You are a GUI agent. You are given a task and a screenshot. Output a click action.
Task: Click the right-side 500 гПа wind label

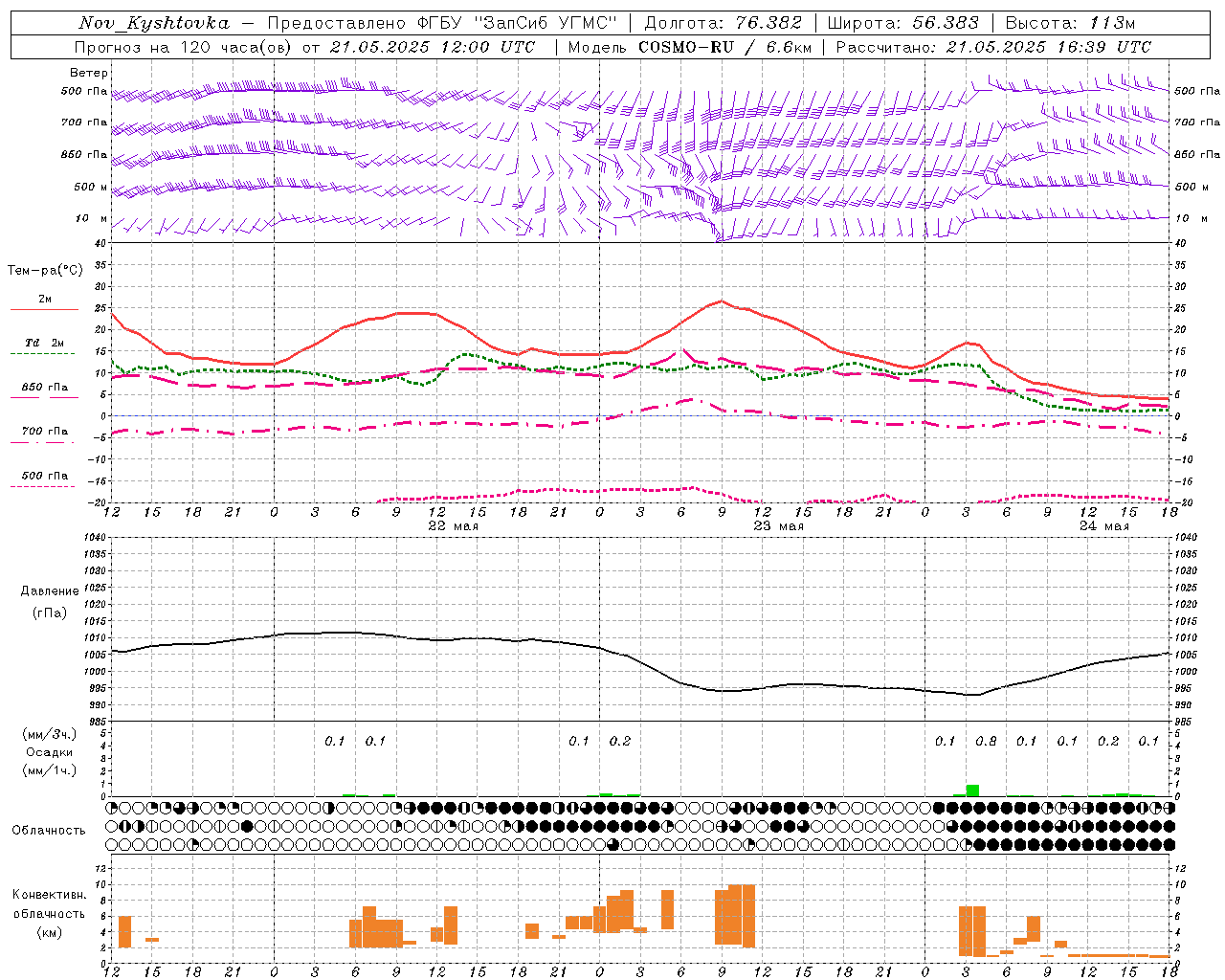coord(1197,92)
